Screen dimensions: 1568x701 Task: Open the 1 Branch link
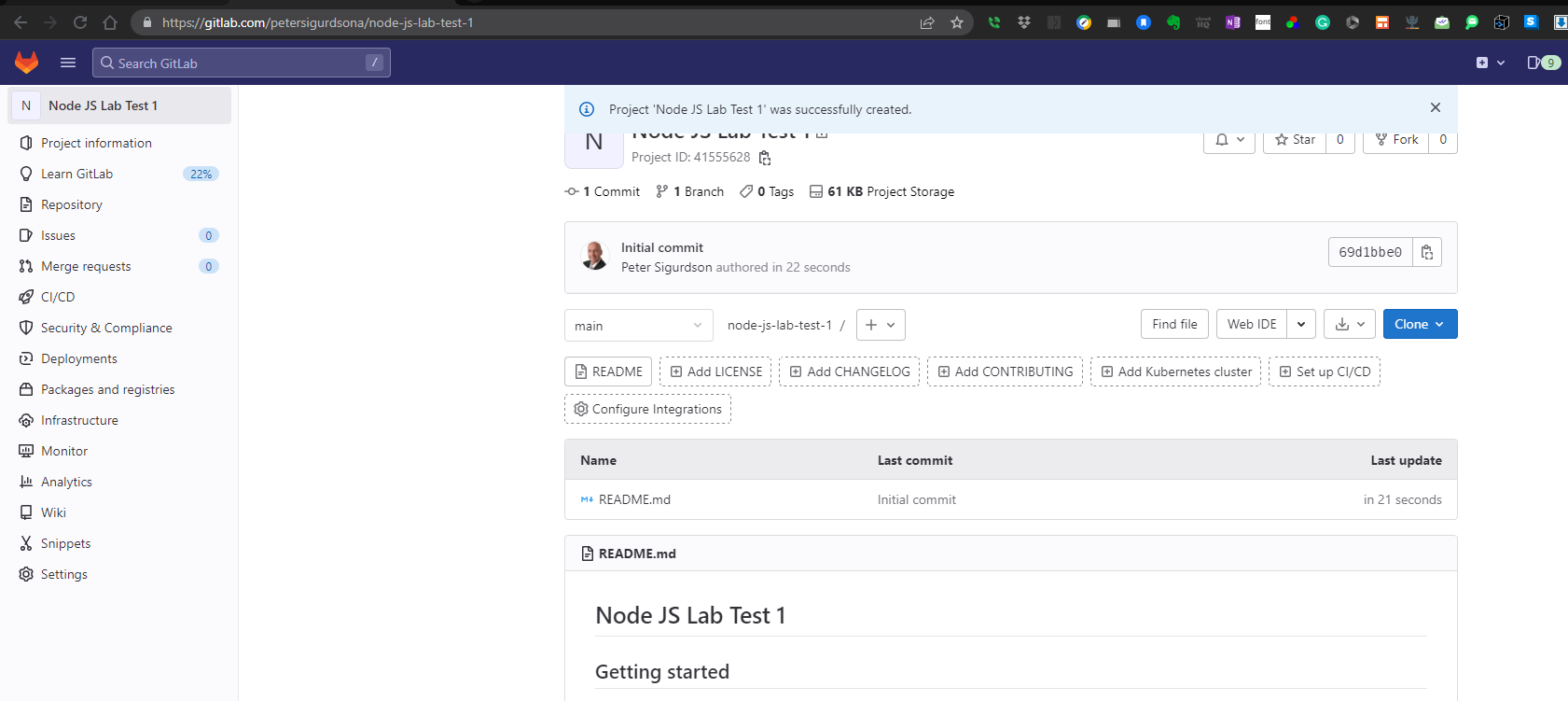[689, 191]
